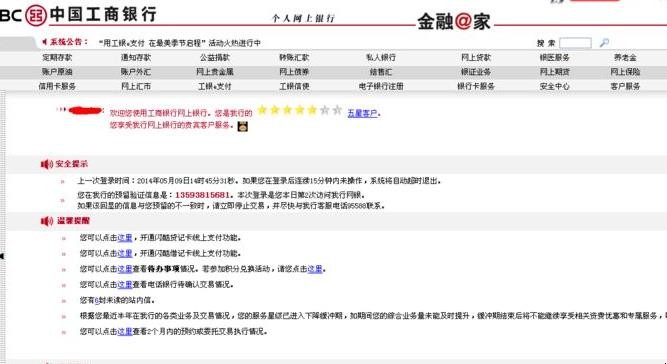Click the system announcement text 用工银e支付
The width and height of the screenshot is (667, 364).
click(x=179, y=43)
